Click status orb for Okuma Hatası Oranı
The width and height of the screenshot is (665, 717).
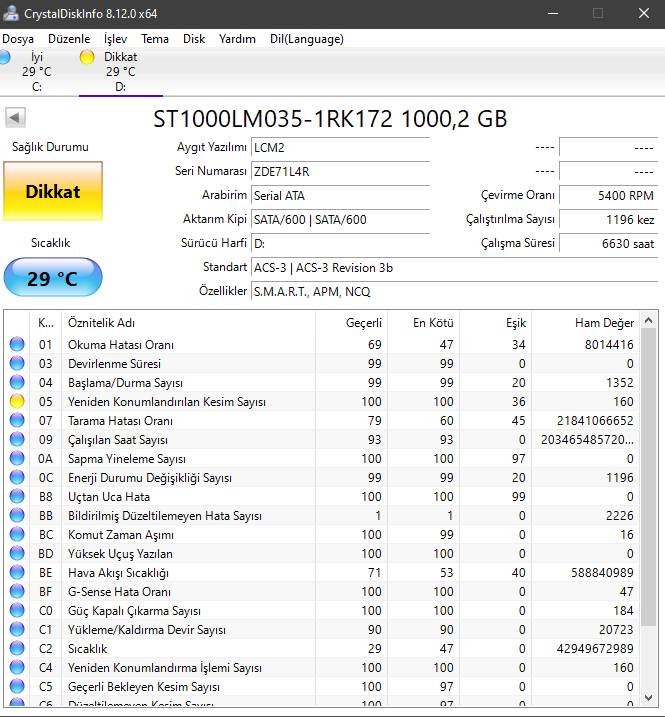click(17, 344)
